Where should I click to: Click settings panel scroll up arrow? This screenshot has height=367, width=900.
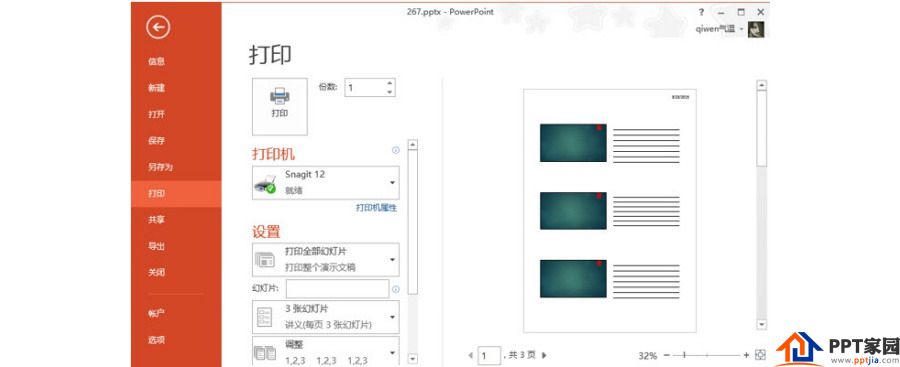(x=412, y=145)
